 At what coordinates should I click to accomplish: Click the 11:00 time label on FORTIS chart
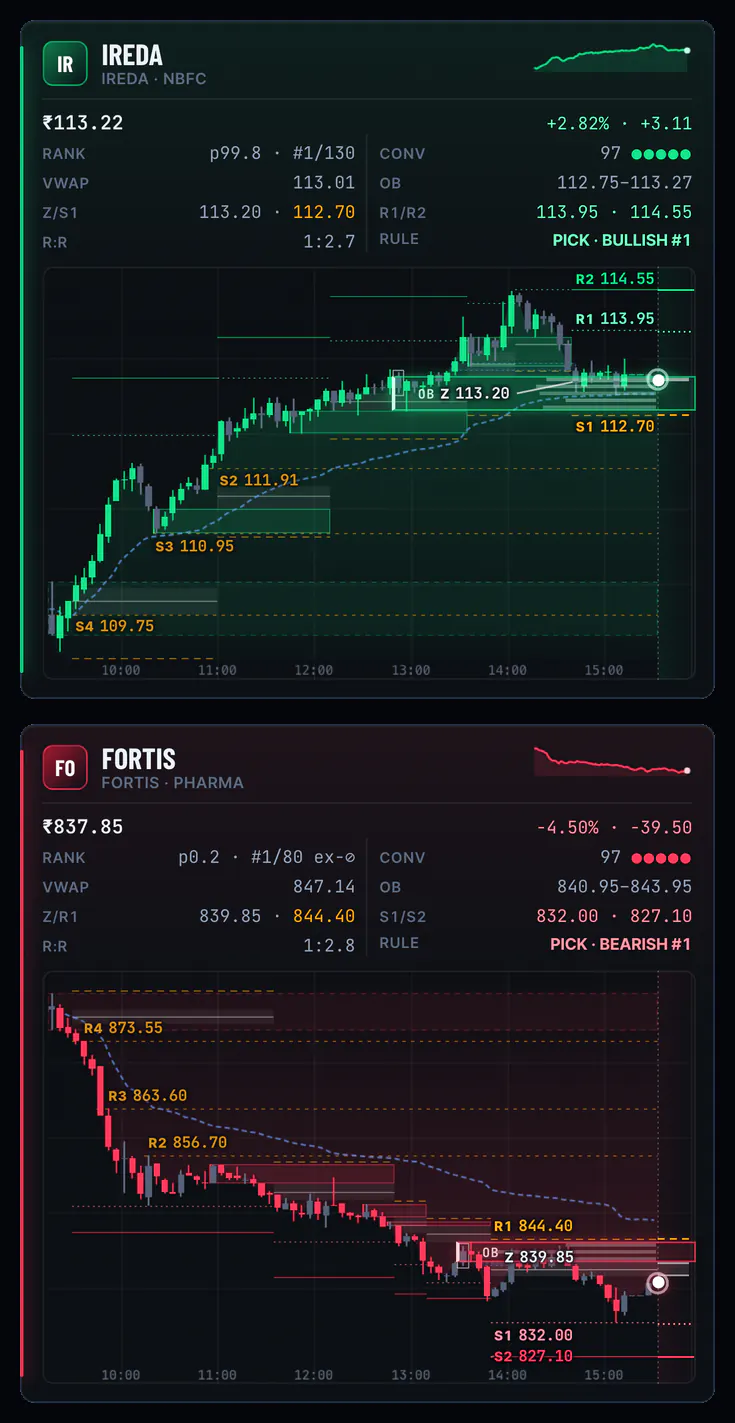point(217,1375)
